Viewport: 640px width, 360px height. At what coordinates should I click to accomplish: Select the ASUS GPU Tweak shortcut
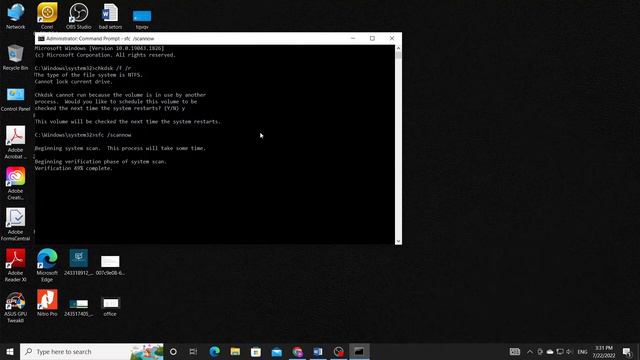[16, 307]
